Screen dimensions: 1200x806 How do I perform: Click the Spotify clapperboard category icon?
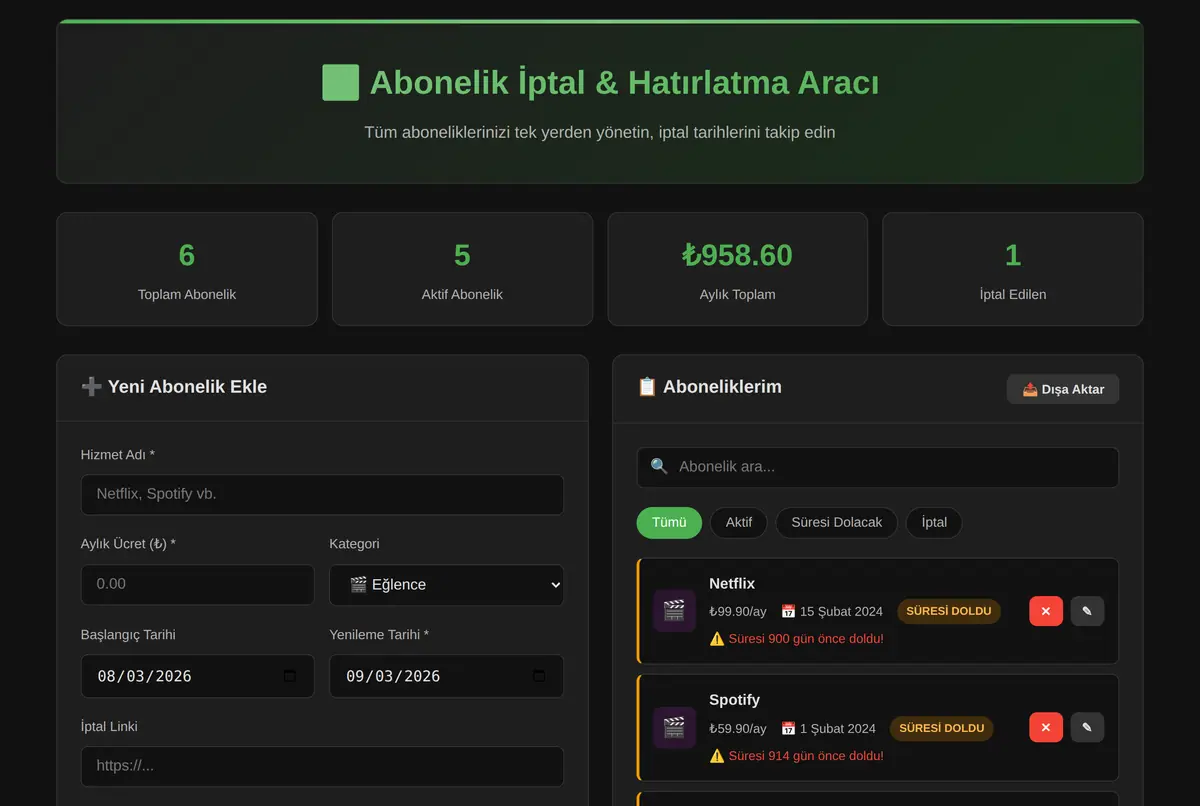(674, 727)
